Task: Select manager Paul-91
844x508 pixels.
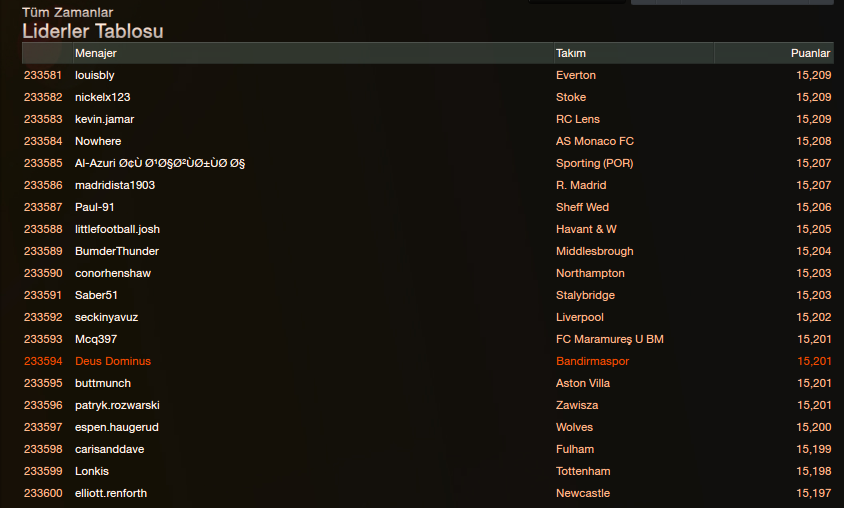Action: tap(95, 207)
